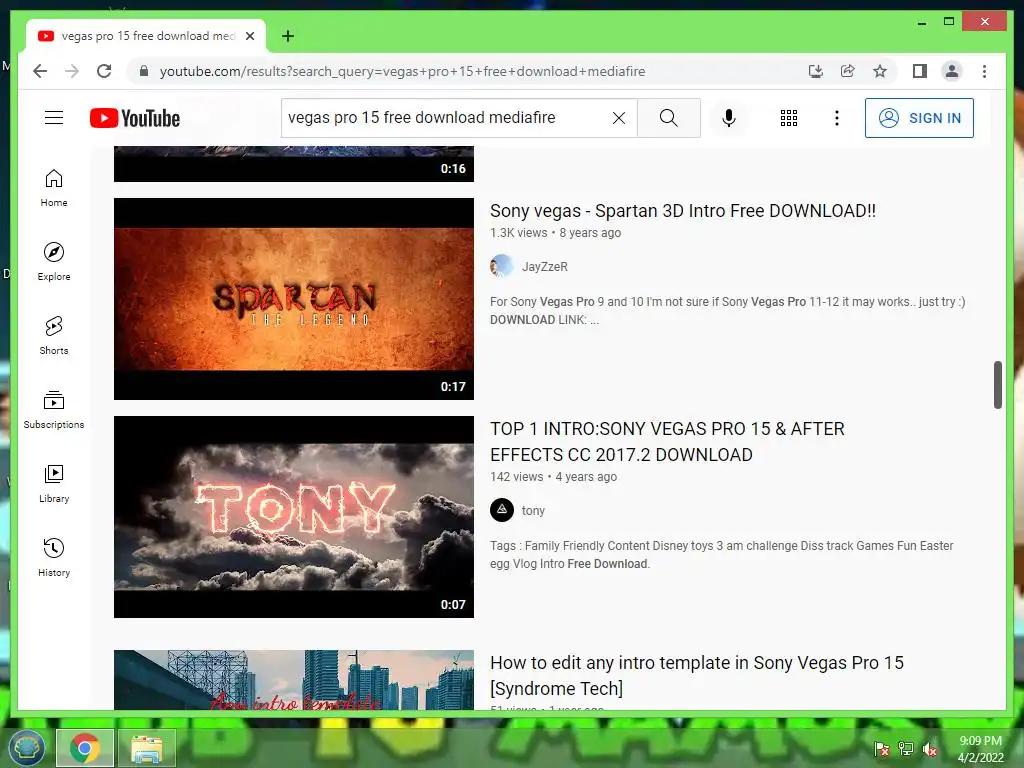Open TOP 1 INTRO SONY VEGAS PRO 15 title

coord(667,442)
